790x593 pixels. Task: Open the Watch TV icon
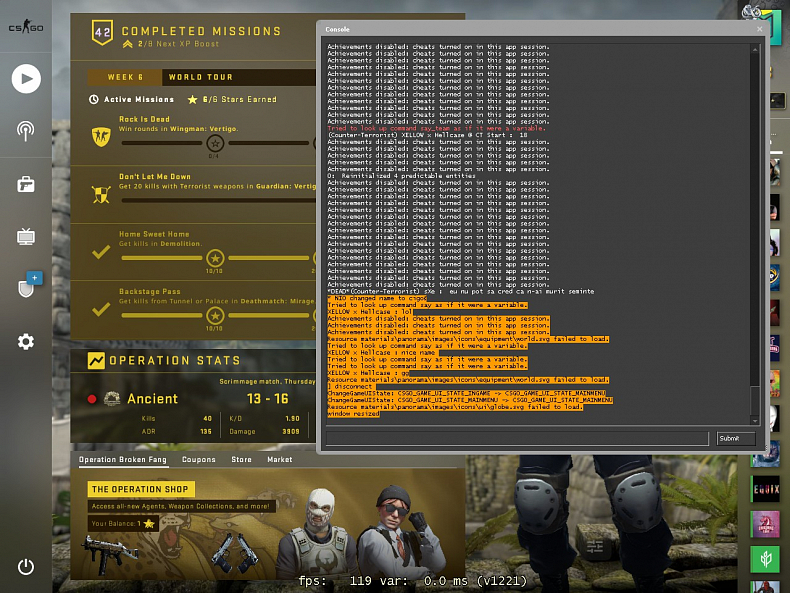pyautogui.click(x=26, y=236)
